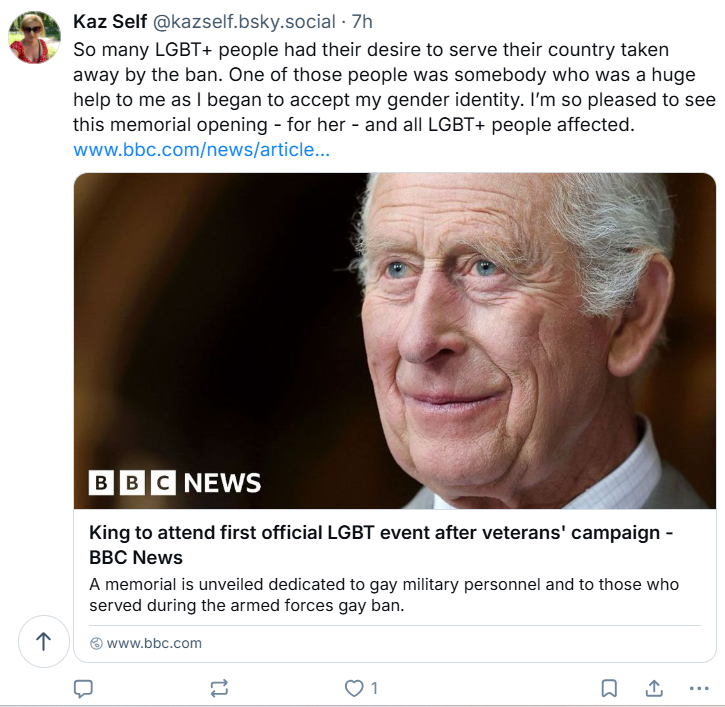
Task: Follow the www.bbc.com/news/article... link
Action: pos(202,150)
